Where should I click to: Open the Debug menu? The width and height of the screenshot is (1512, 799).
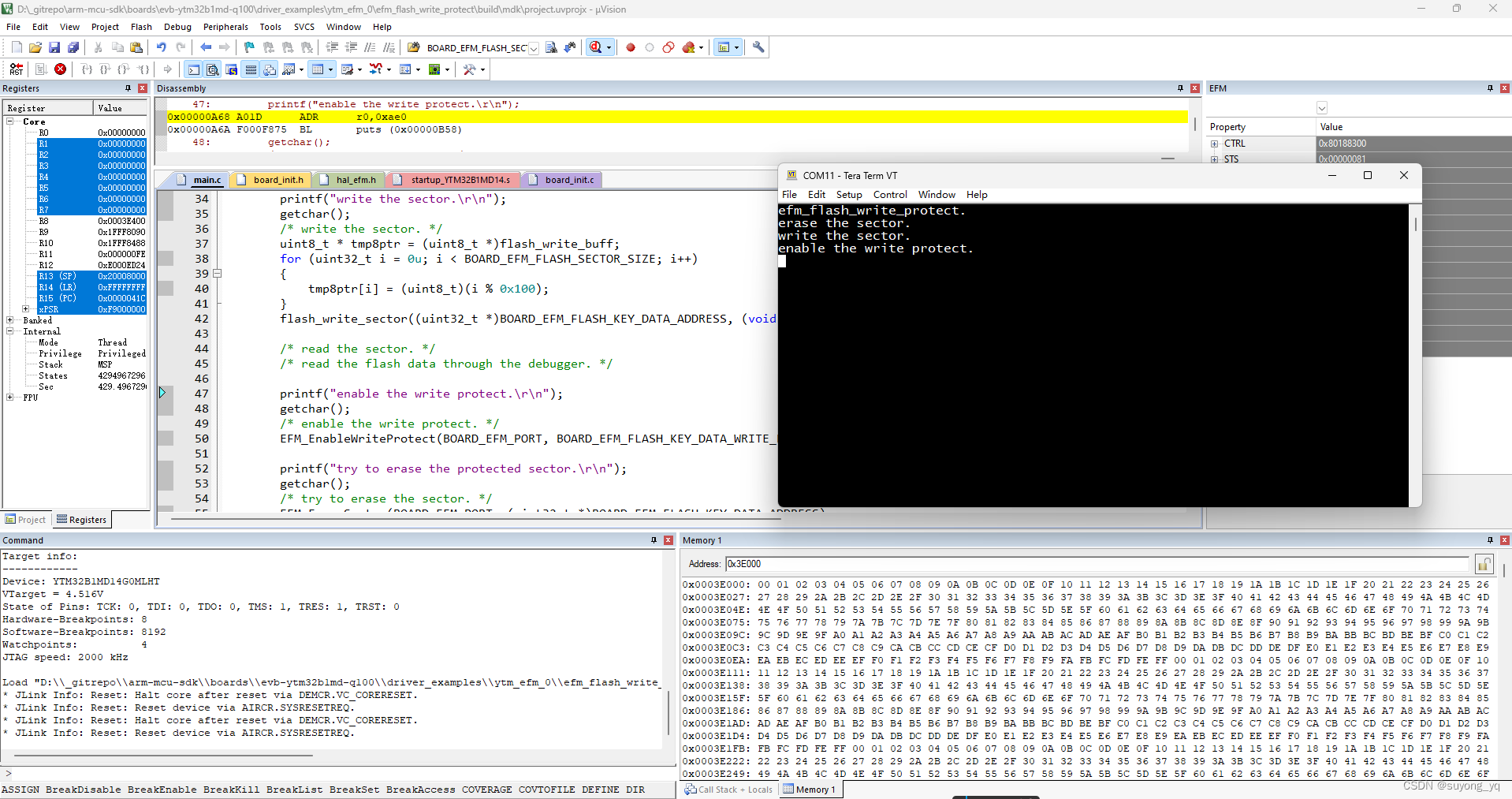[177, 27]
